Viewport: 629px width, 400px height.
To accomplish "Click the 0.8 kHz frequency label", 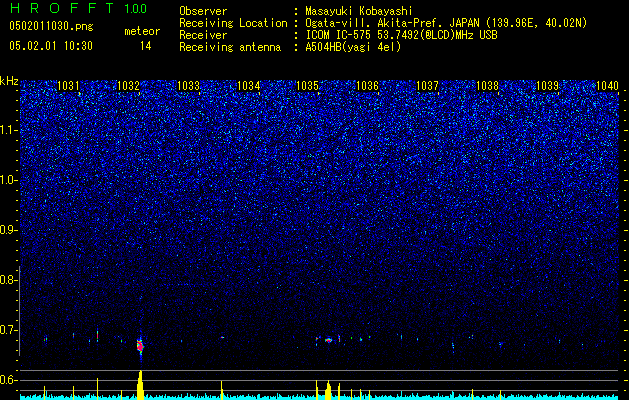I will point(8,280).
